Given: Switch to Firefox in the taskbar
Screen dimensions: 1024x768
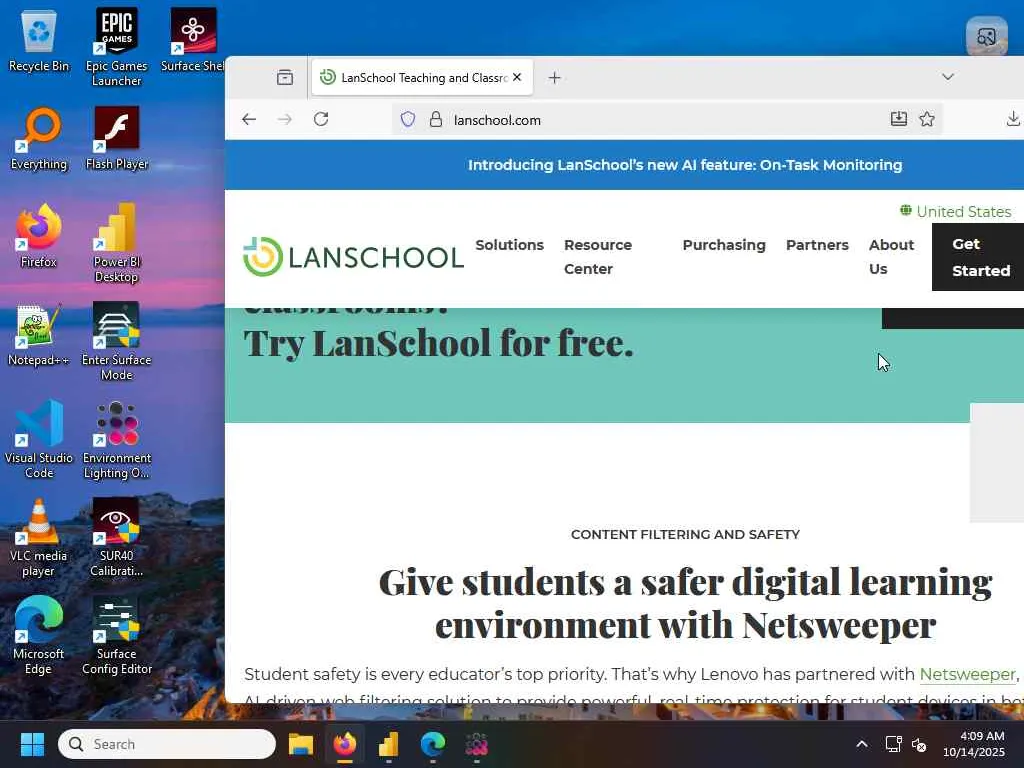Looking at the screenshot, I should click(345, 744).
